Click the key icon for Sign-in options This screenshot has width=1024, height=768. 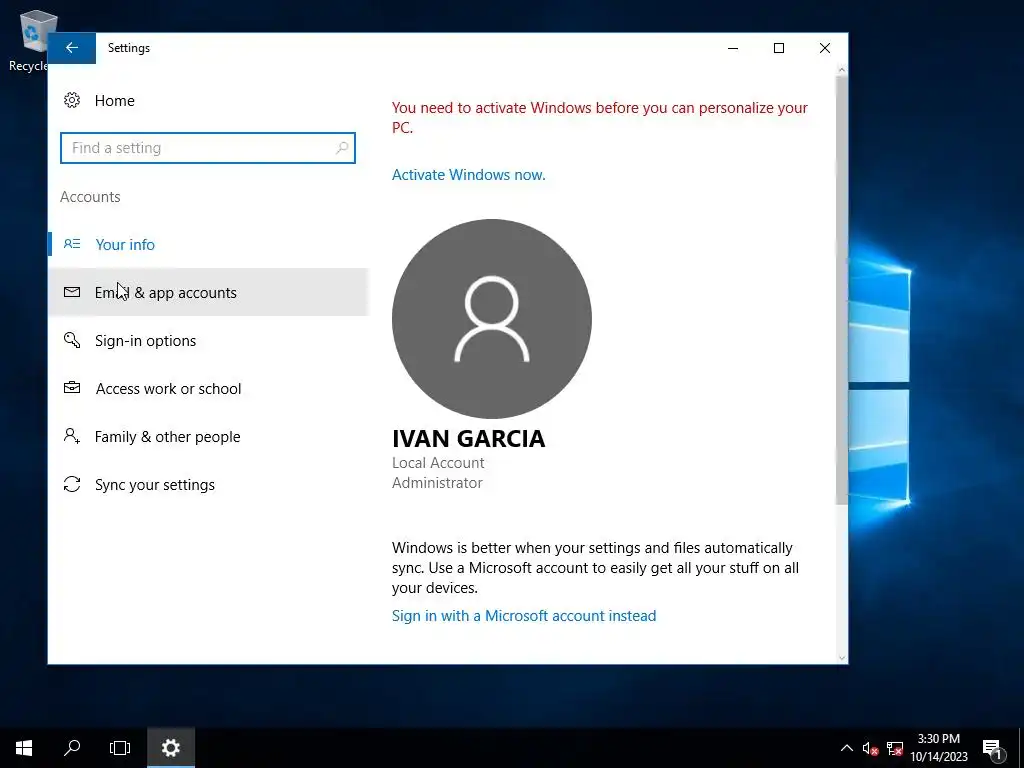72,340
